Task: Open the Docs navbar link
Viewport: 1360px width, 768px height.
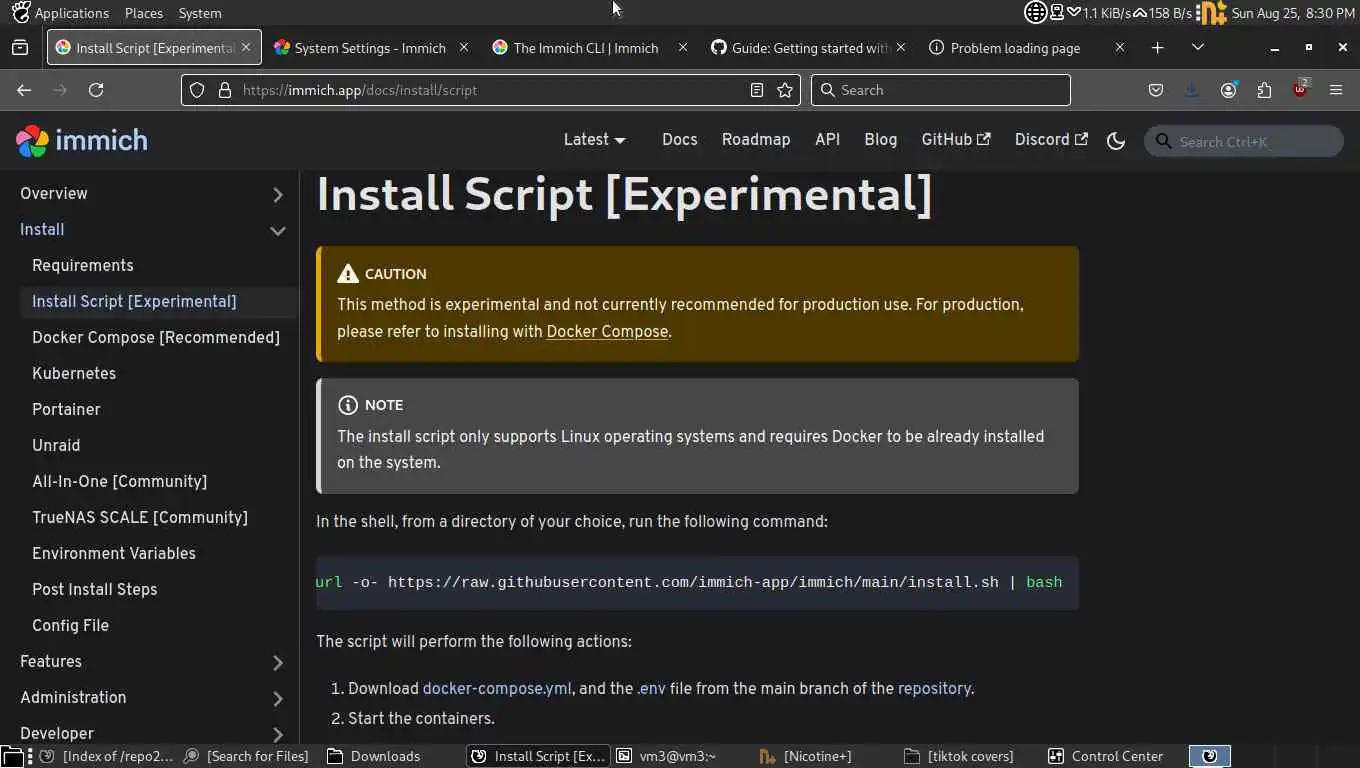Action: pyautogui.click(x=679, y=140)
